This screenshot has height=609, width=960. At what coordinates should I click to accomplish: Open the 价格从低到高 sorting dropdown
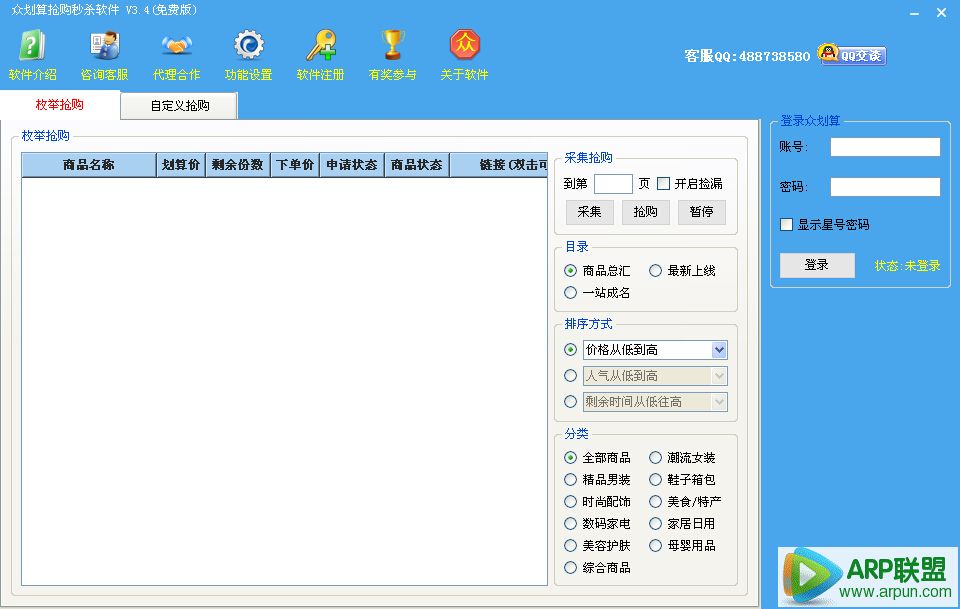(x=719, y=350)
